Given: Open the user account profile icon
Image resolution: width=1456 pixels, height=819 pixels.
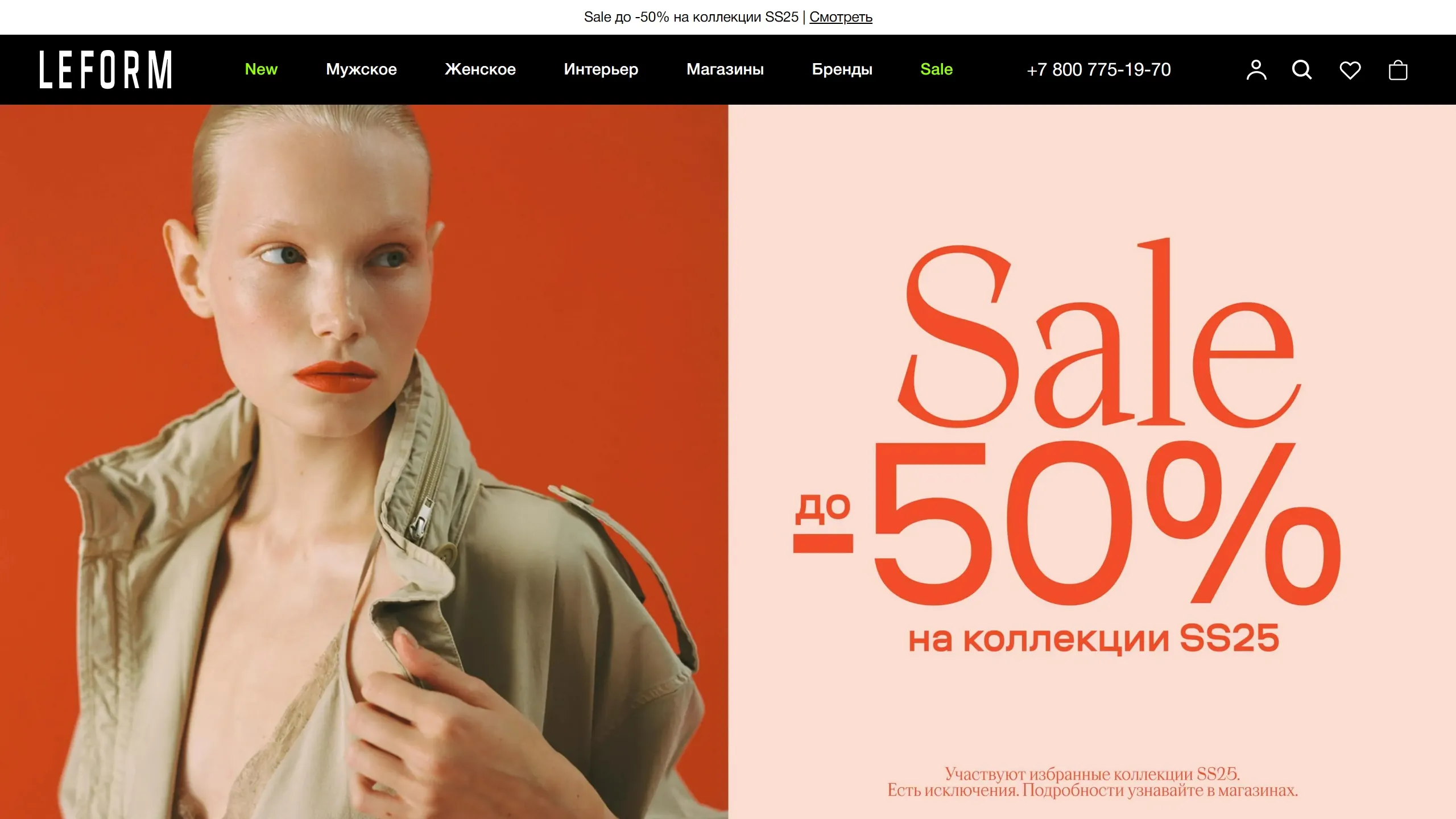Looking at the screenshot, I should [x=1256, y=70].
